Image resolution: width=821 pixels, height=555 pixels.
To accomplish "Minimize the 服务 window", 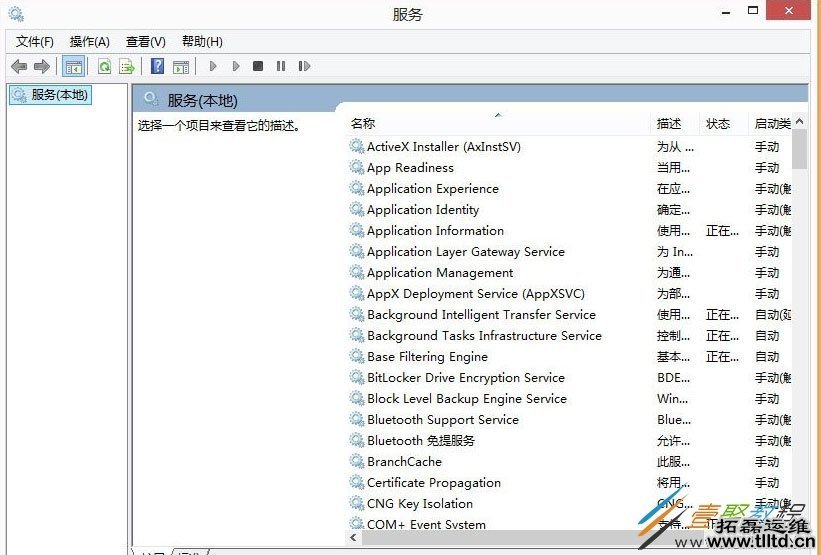I will pos(726,12).
